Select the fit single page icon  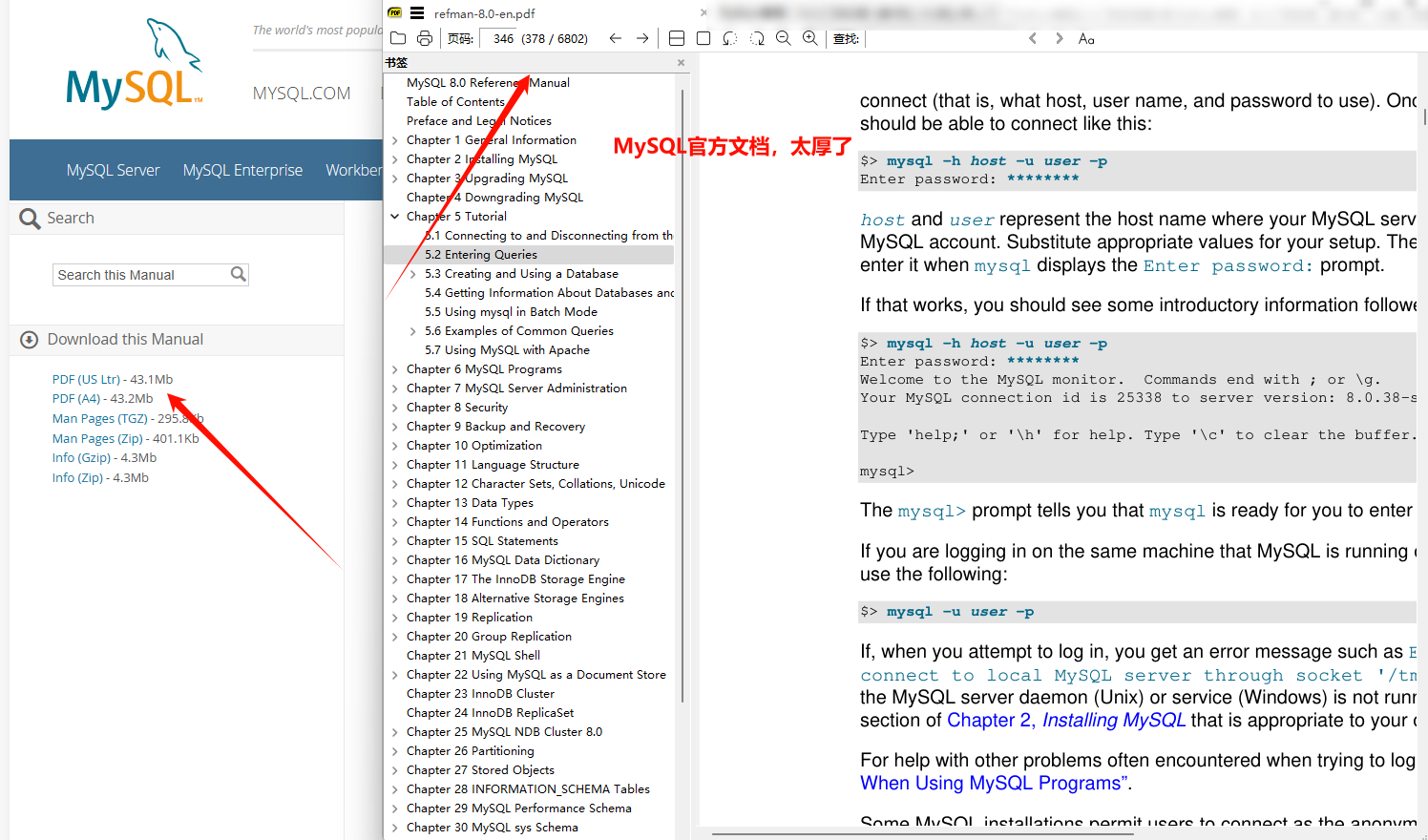tap(703, 38)
